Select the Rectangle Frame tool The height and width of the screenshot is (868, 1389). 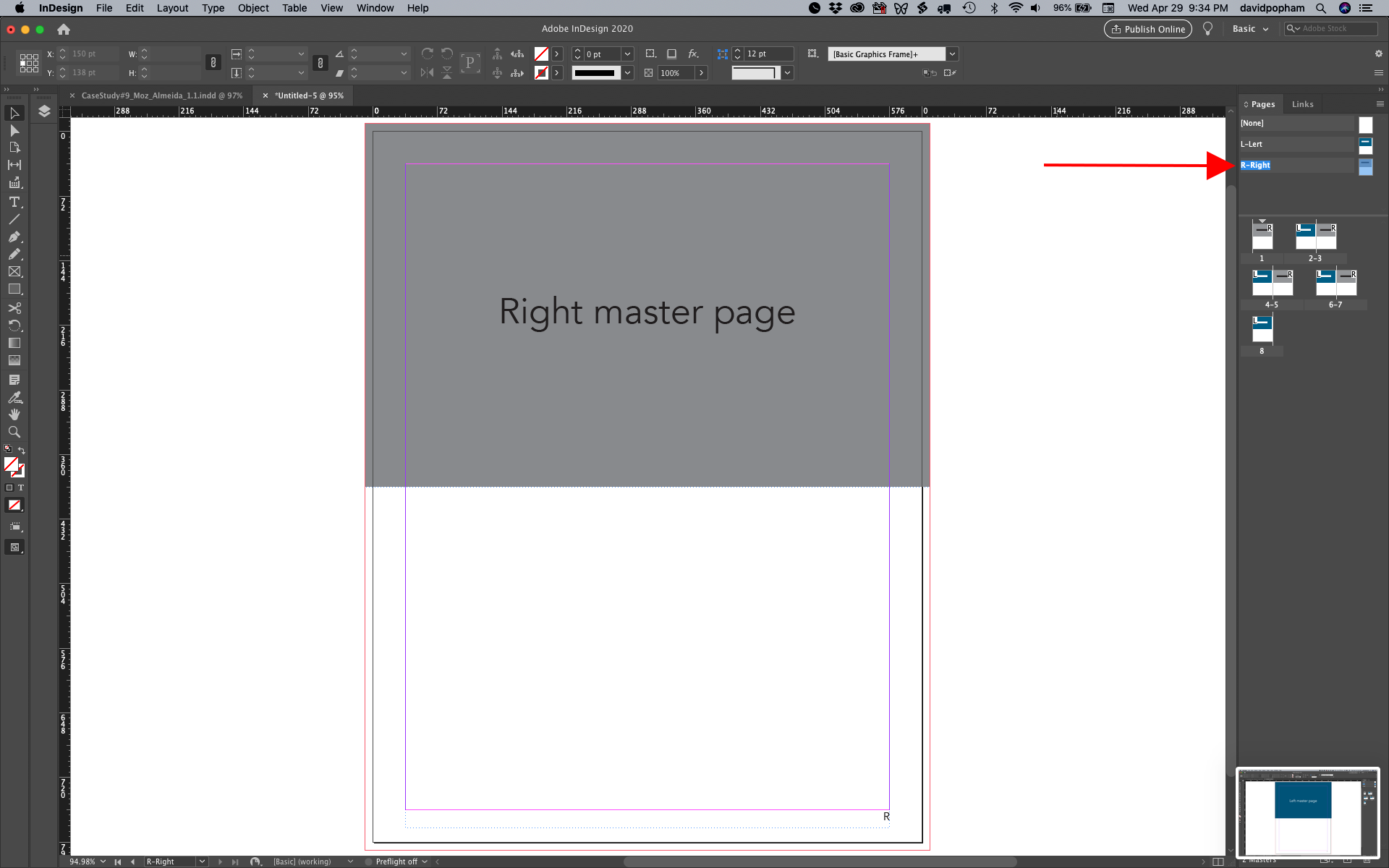14,271
